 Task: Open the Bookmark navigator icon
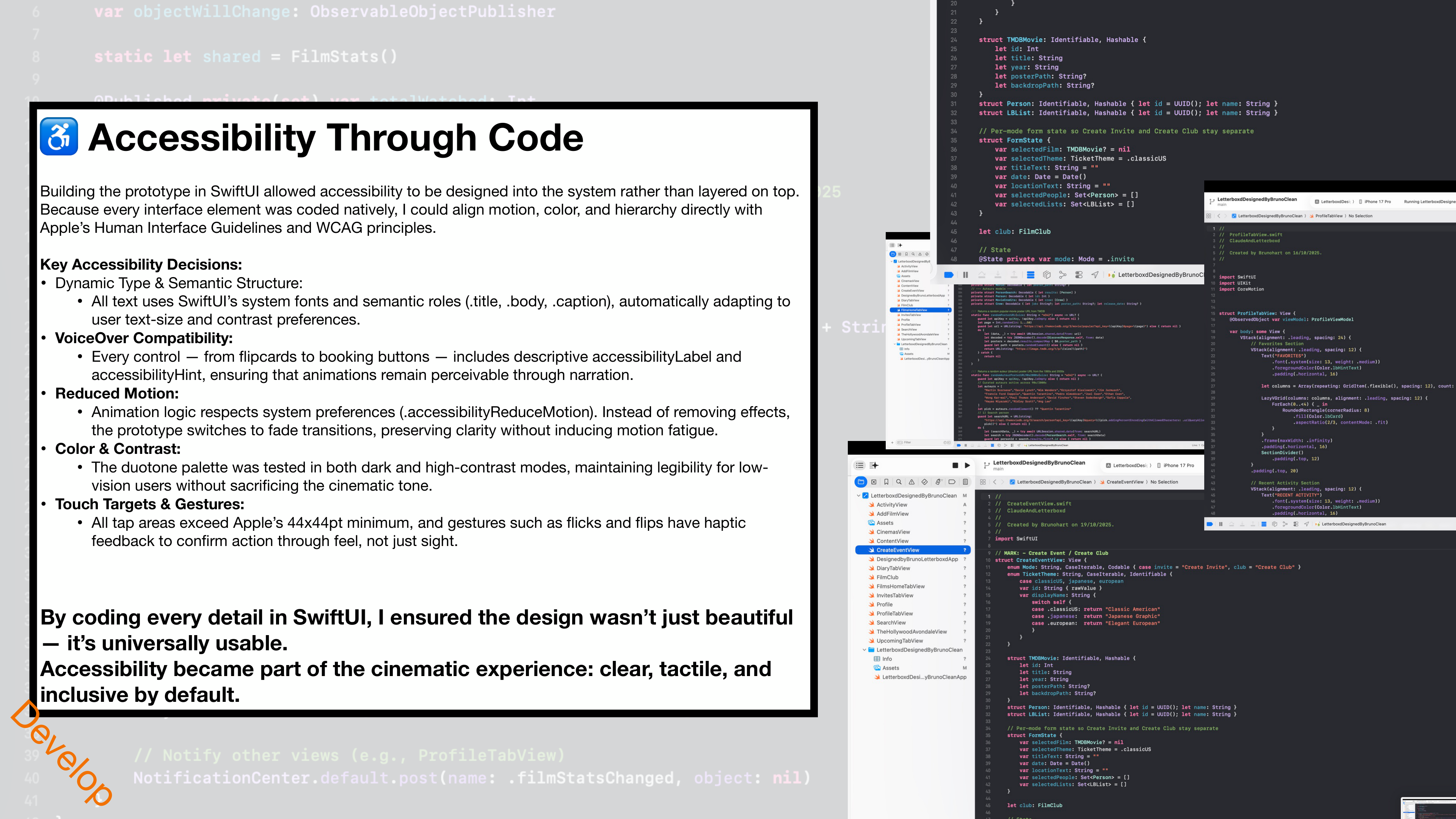click(x=887, y=483)
